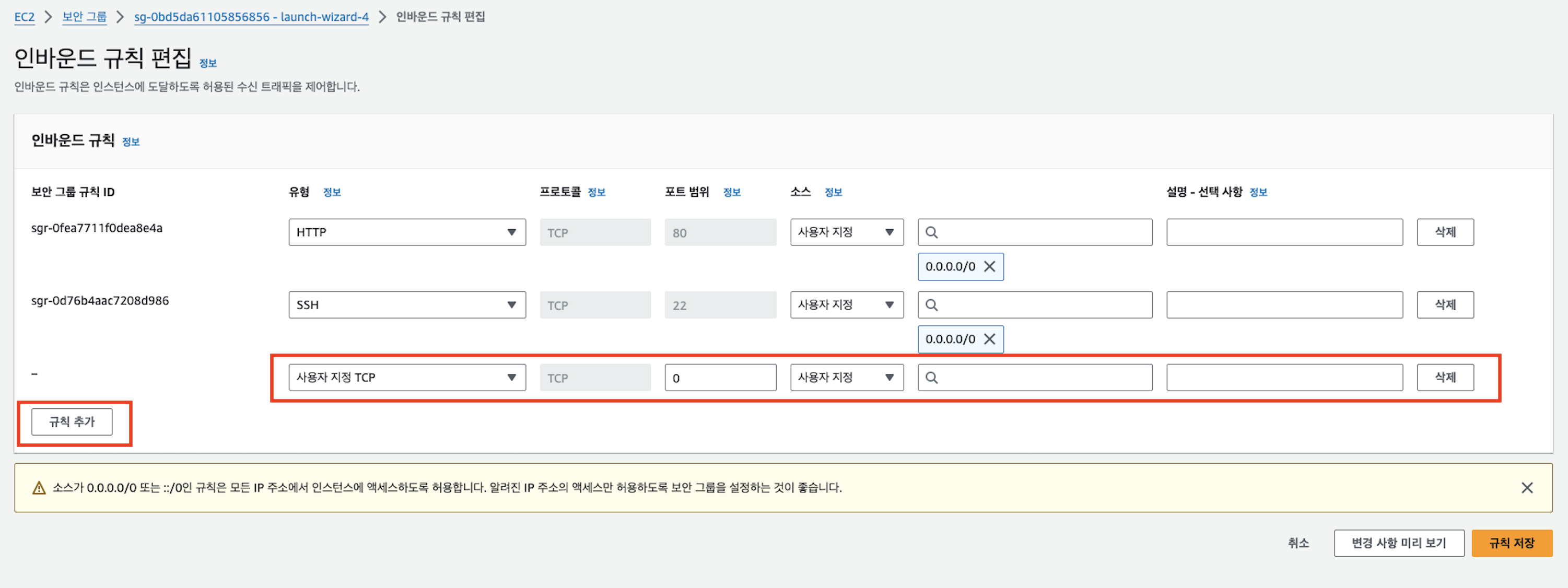
Task: Click 취소 to cancel editing
Action: (x=1298, y=543)
